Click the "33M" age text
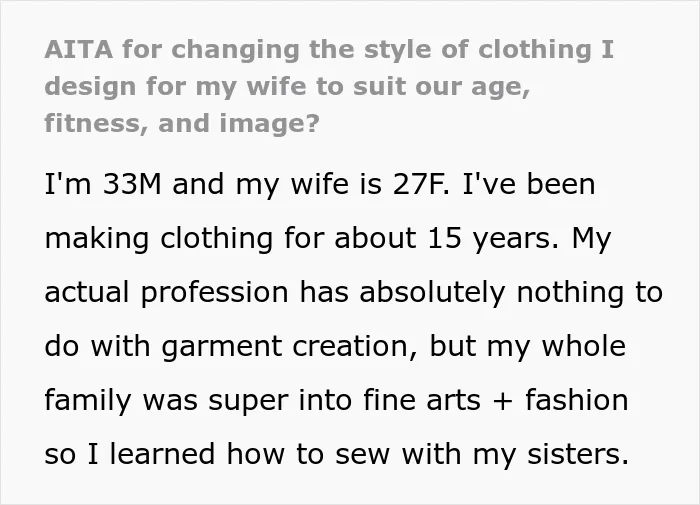Image resolution: width=700 pixels, height=505 pixels. click(132, 184)
